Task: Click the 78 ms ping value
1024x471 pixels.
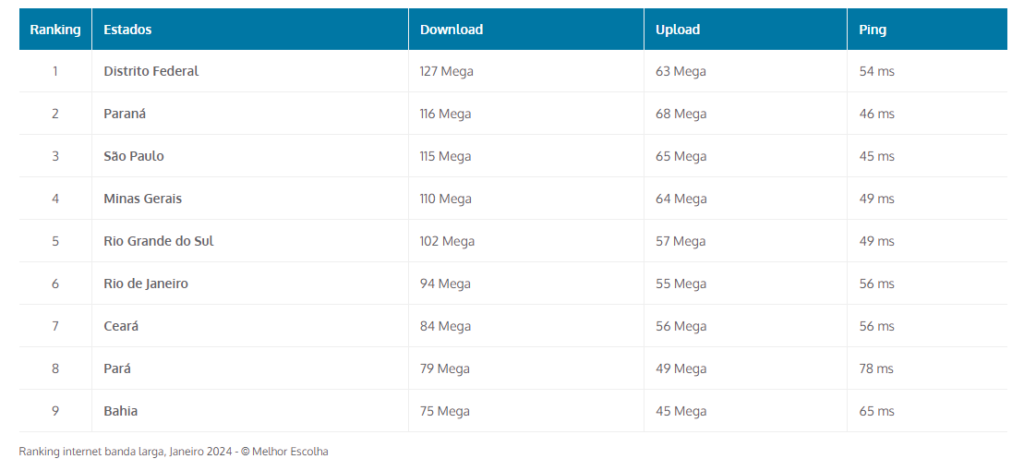Action: 877,369
